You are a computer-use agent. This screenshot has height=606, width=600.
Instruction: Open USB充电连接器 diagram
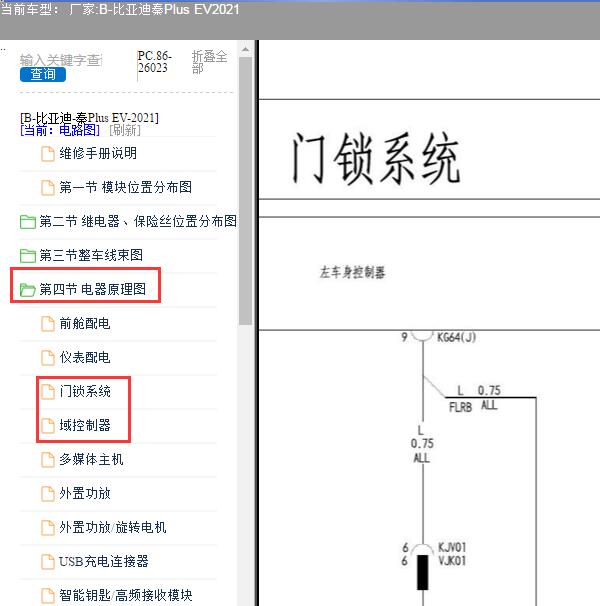104,562
